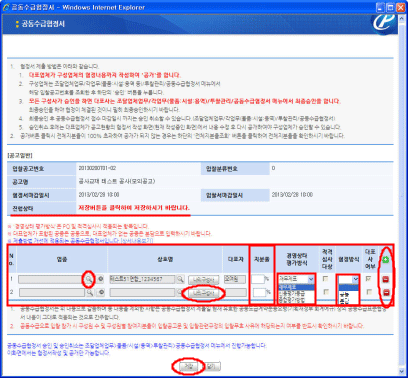Click the gear icon in row 1

(x=101, y=279)
